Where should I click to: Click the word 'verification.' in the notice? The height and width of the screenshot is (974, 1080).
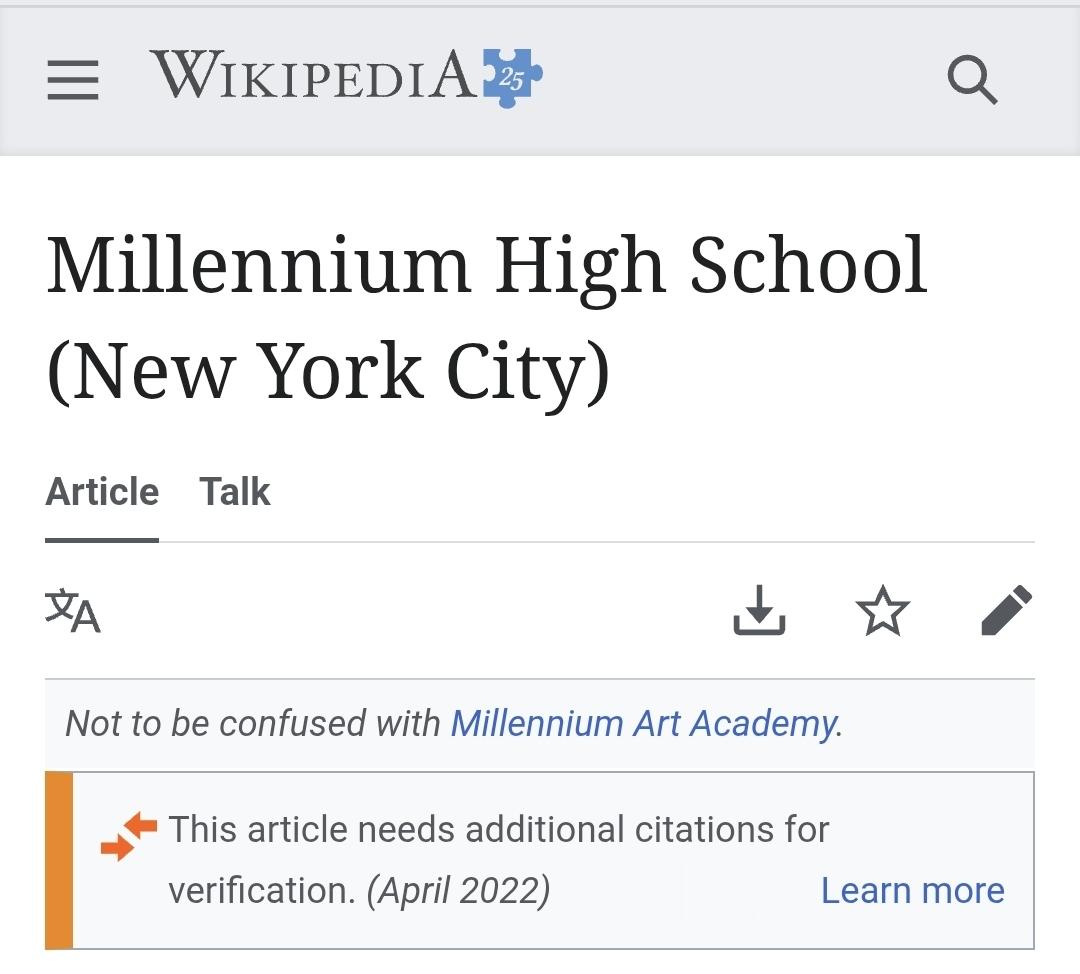[262, 890]
